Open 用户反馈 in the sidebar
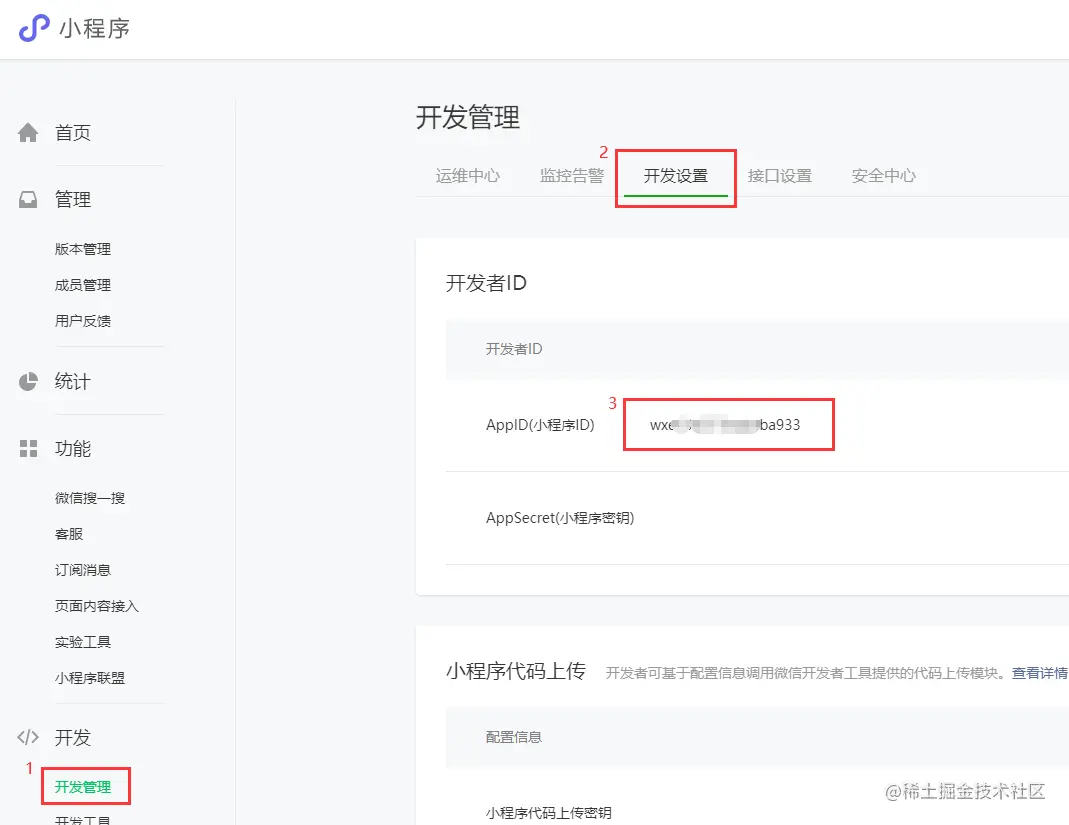 point(83,321)
